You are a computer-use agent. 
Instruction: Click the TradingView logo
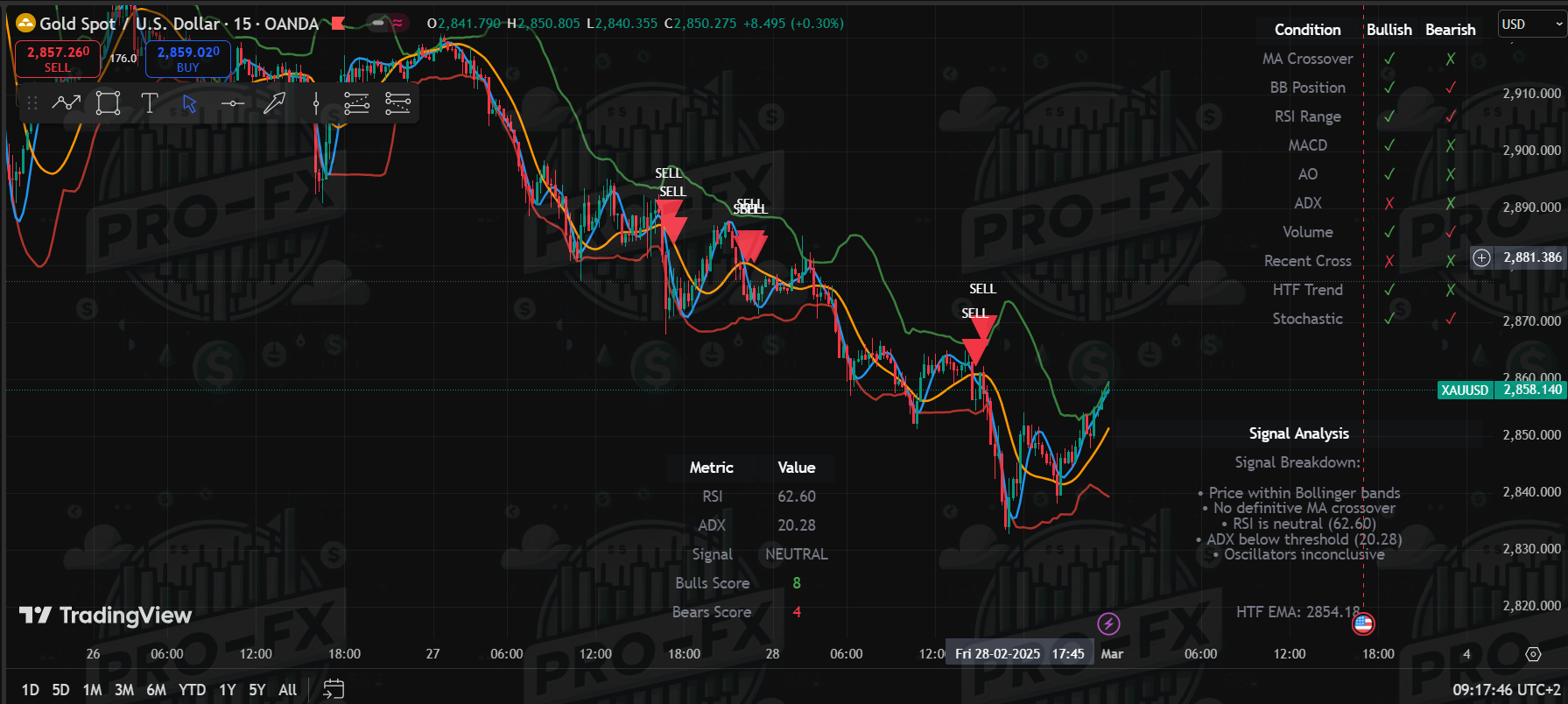point(105,616)
